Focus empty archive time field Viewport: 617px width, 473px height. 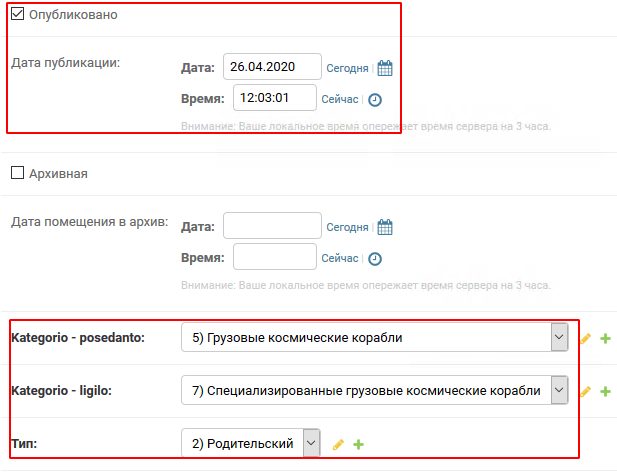click(275, 257)
